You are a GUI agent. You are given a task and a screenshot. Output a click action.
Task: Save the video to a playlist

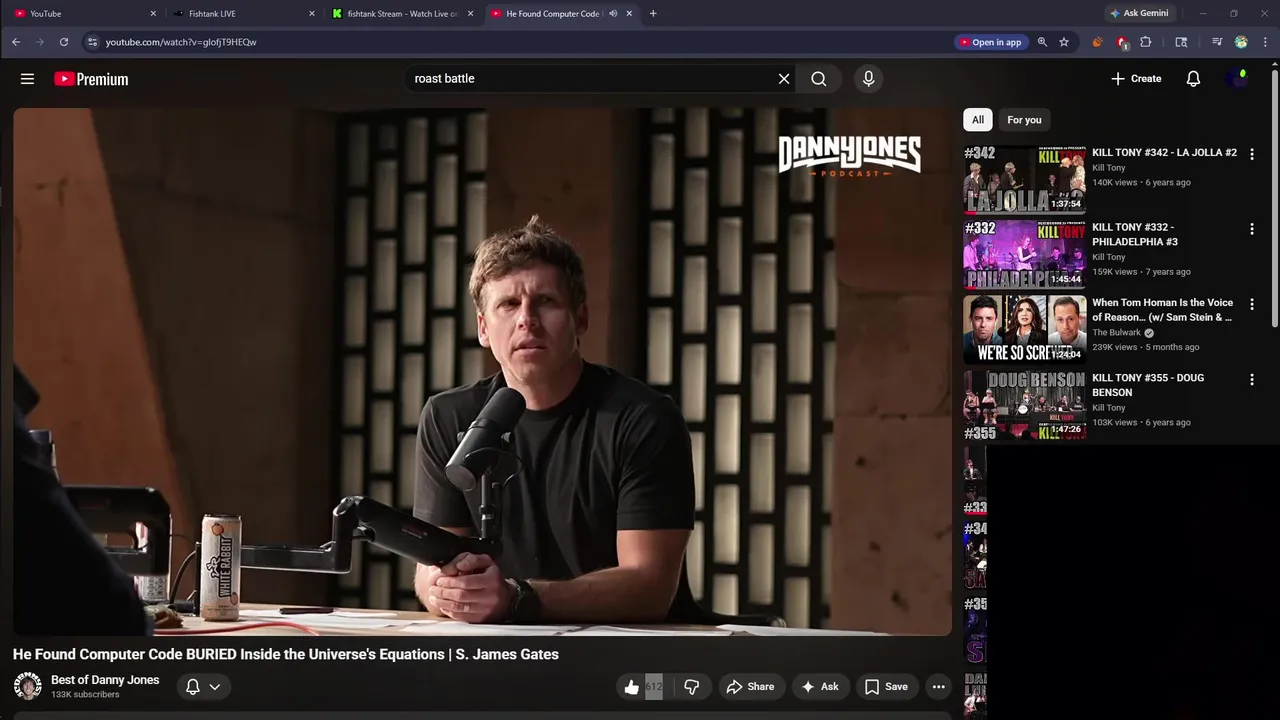tap(886, 687)
